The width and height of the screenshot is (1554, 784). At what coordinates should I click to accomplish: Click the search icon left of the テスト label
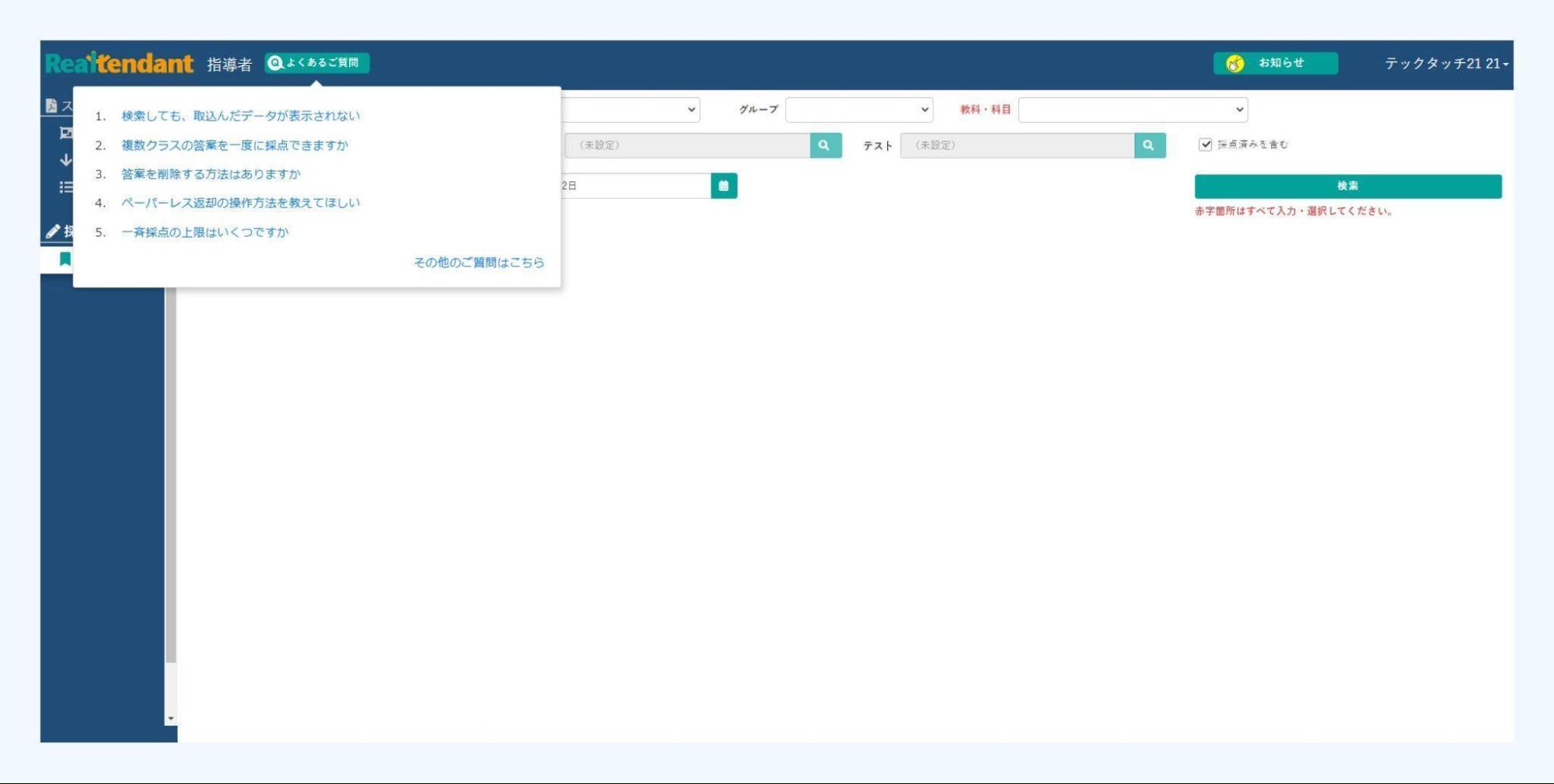pos(825,145)
